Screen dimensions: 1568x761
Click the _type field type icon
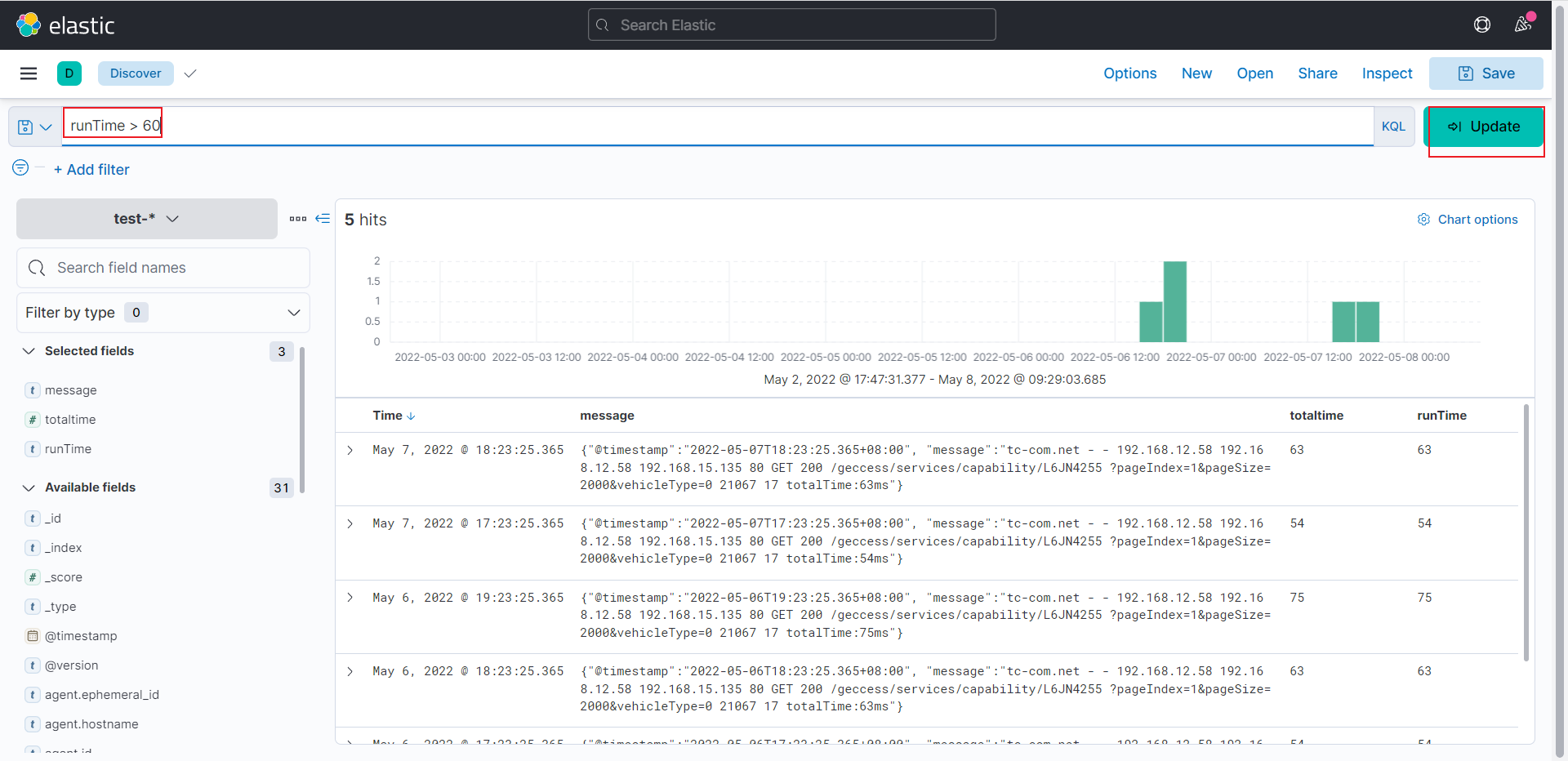pyautogui.click(x=33, y=607)
